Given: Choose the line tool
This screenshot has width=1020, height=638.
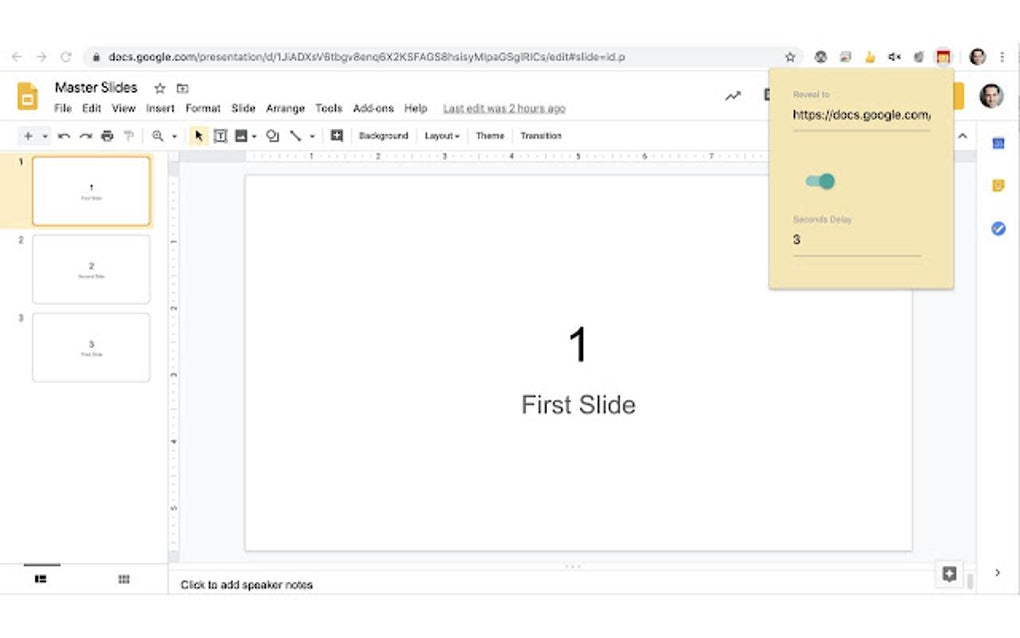Looking at the screenshot, I should click(x=296, y=135).
